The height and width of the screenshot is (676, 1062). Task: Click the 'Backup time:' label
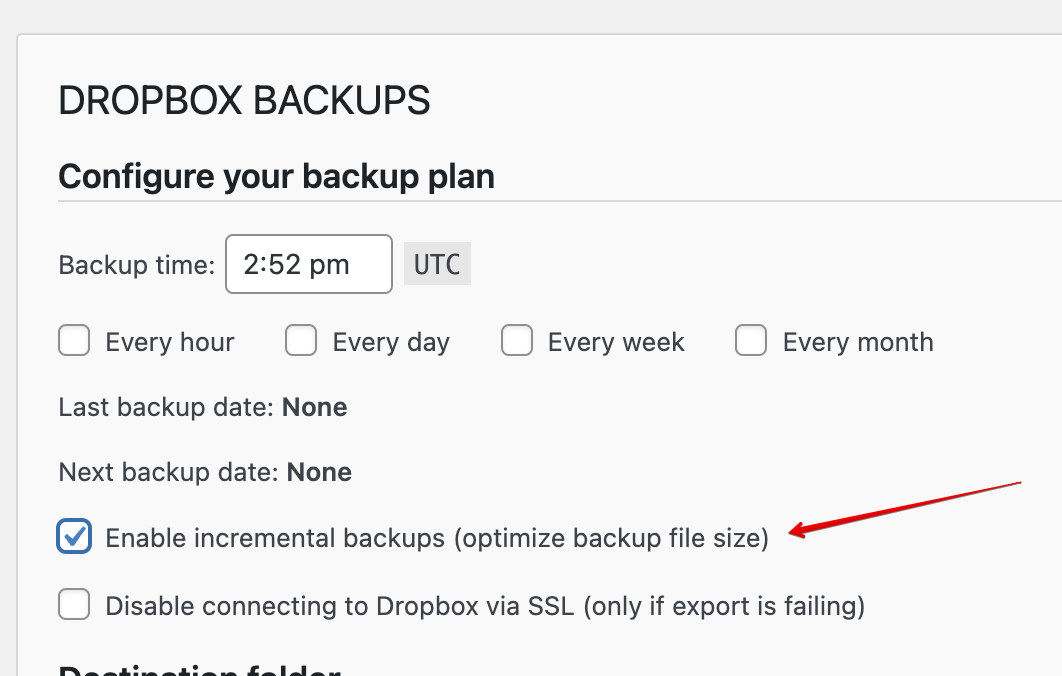[137, 265]
